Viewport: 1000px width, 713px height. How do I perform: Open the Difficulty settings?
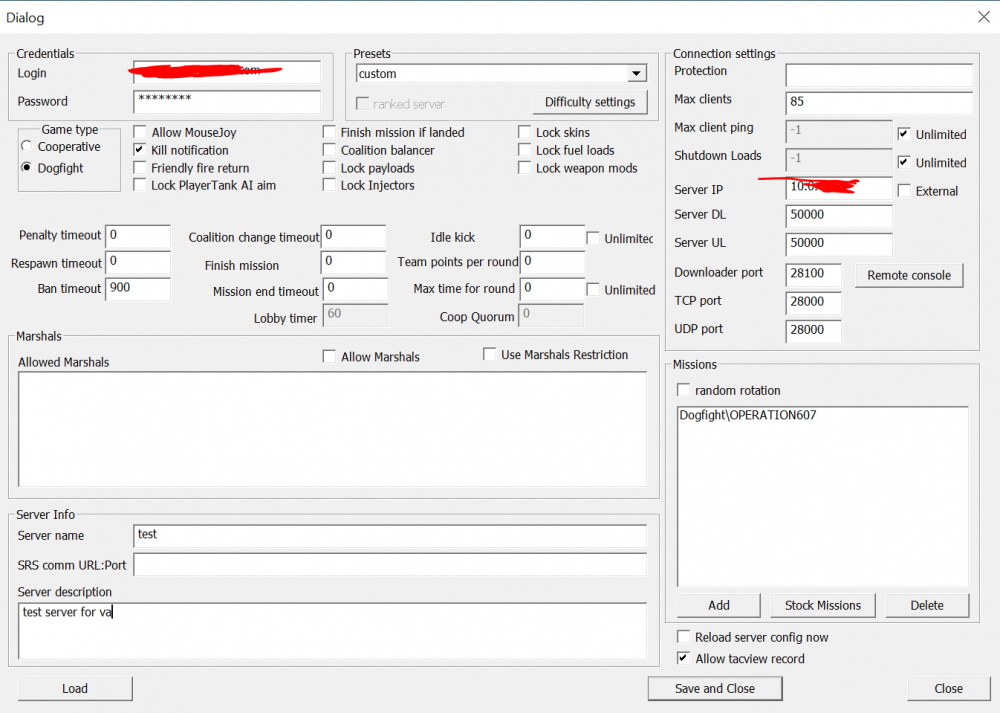(589, 102)
